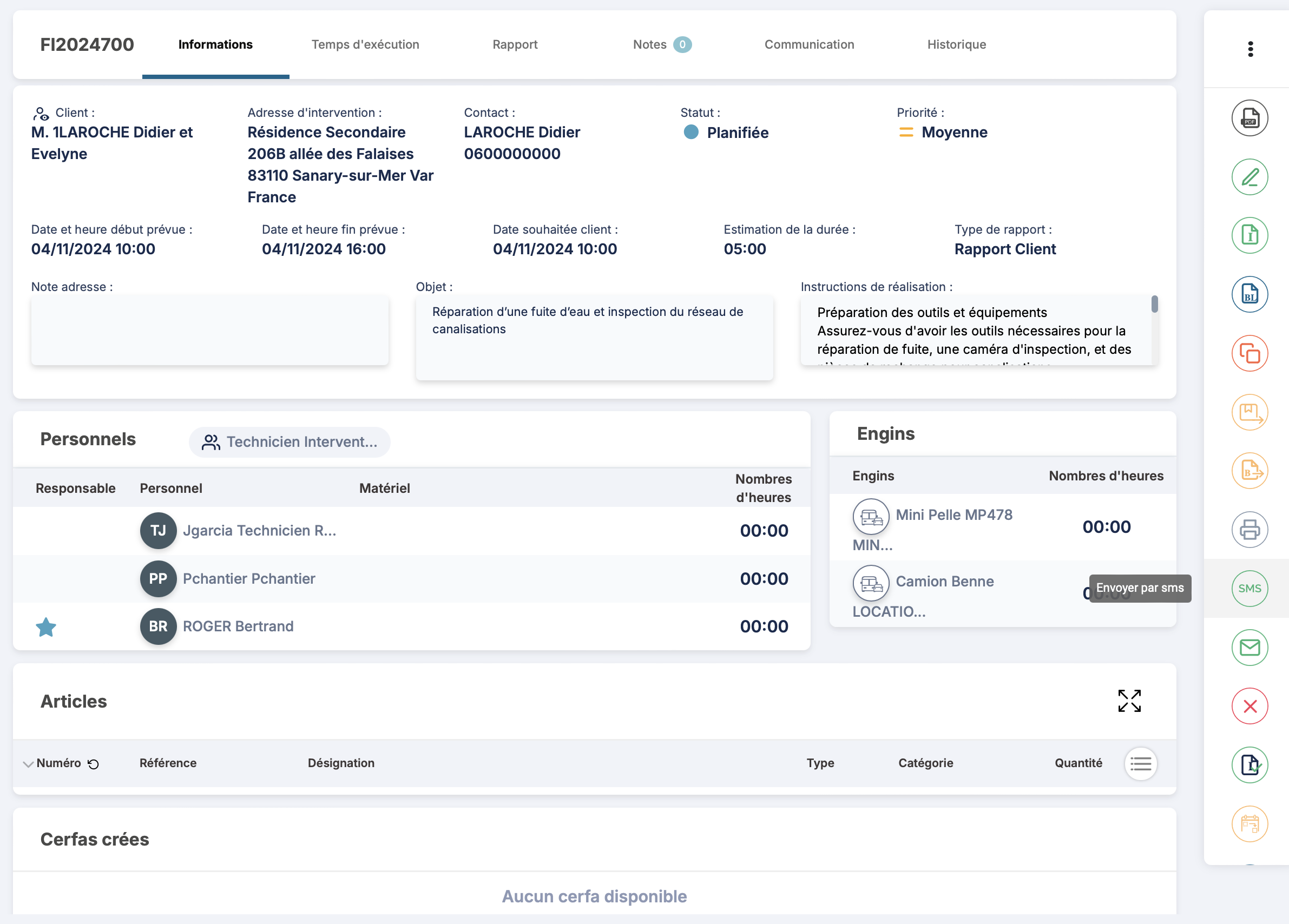Open the three-dot vertical menu
This screenshot has height=924, width=1289.
click(1250, 49)
